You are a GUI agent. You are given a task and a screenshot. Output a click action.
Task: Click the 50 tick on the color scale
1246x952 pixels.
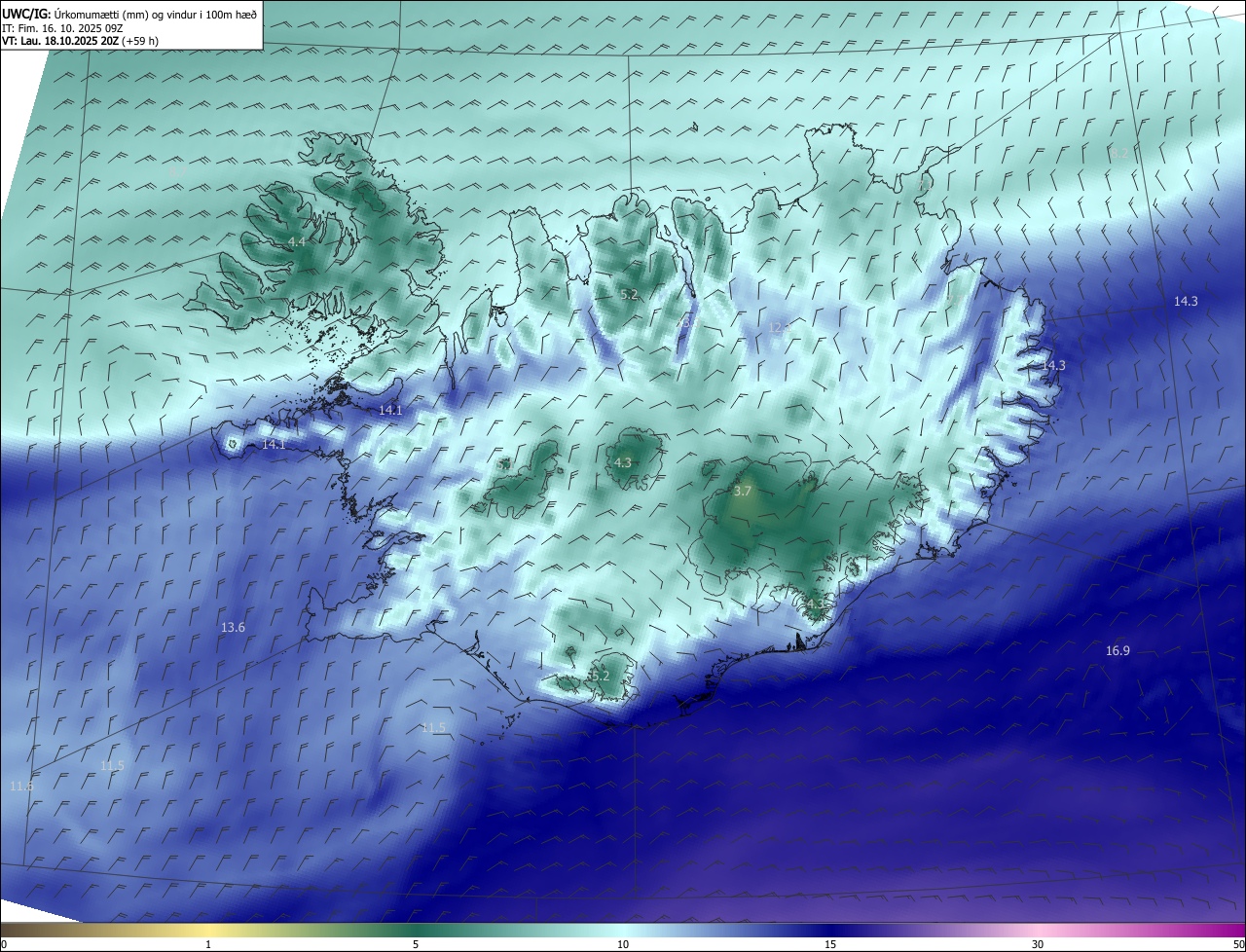1238,945
